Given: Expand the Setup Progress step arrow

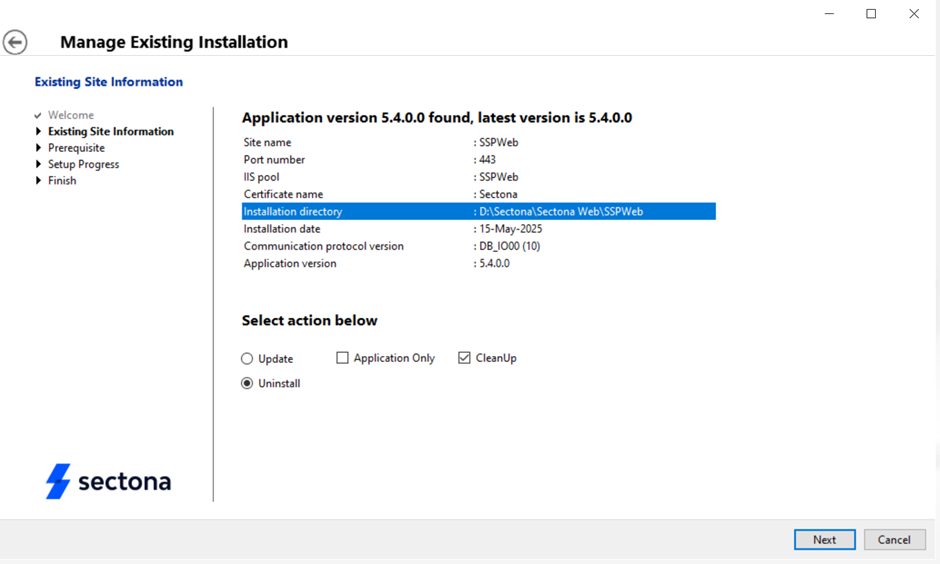Looking at the screenshot, I should [x=39, y=164].
